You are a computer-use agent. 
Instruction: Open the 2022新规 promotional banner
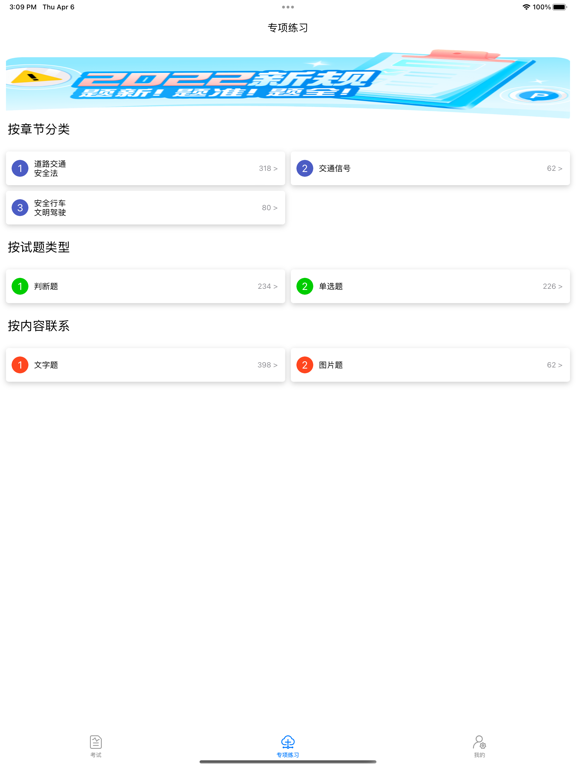(288, 83)
